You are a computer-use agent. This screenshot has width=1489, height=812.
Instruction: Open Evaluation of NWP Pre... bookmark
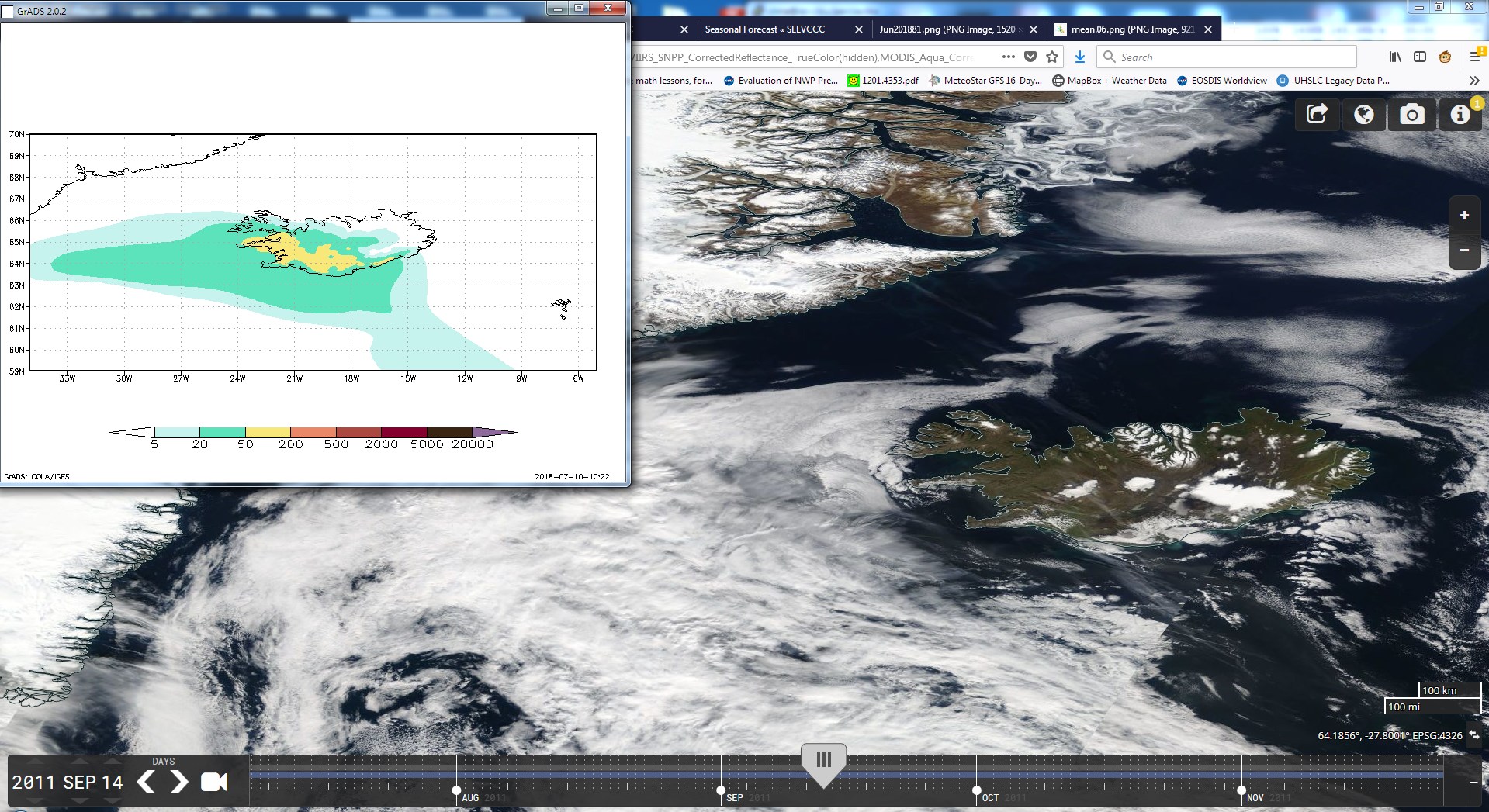pos(781,81)
